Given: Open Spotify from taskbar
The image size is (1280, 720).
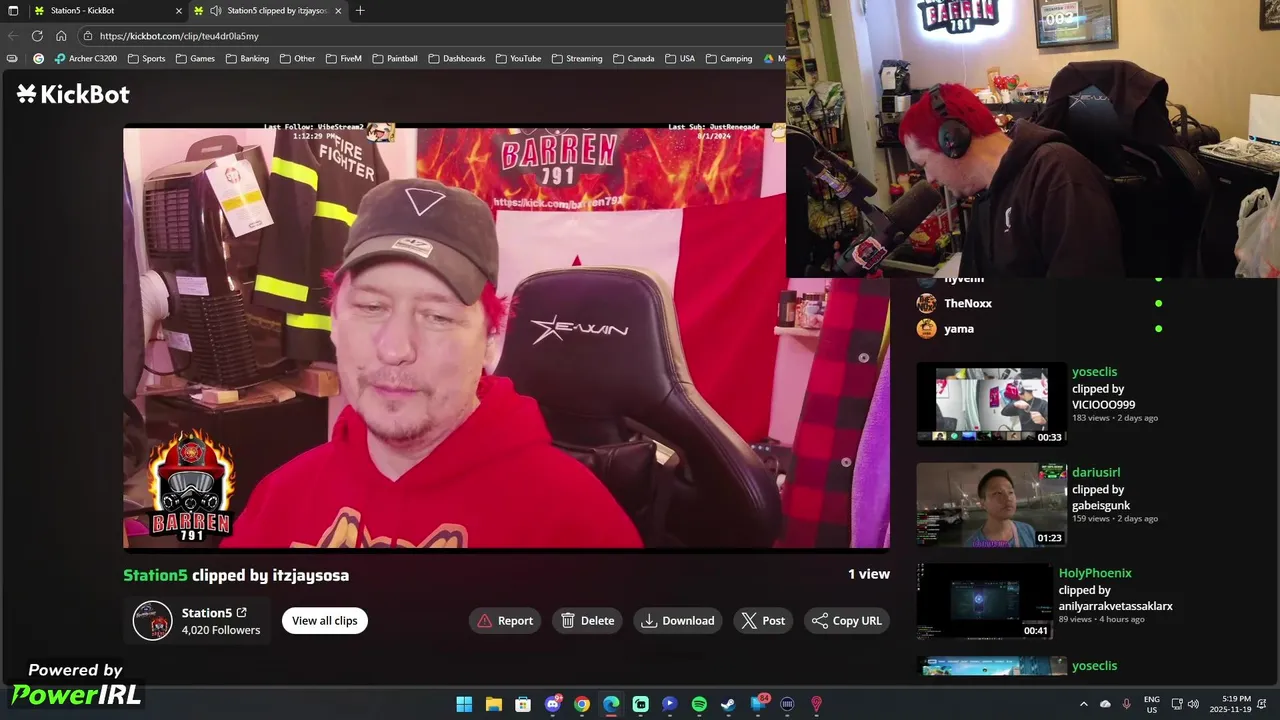Looking at the screenshot, I should click(x=699, y=704).
